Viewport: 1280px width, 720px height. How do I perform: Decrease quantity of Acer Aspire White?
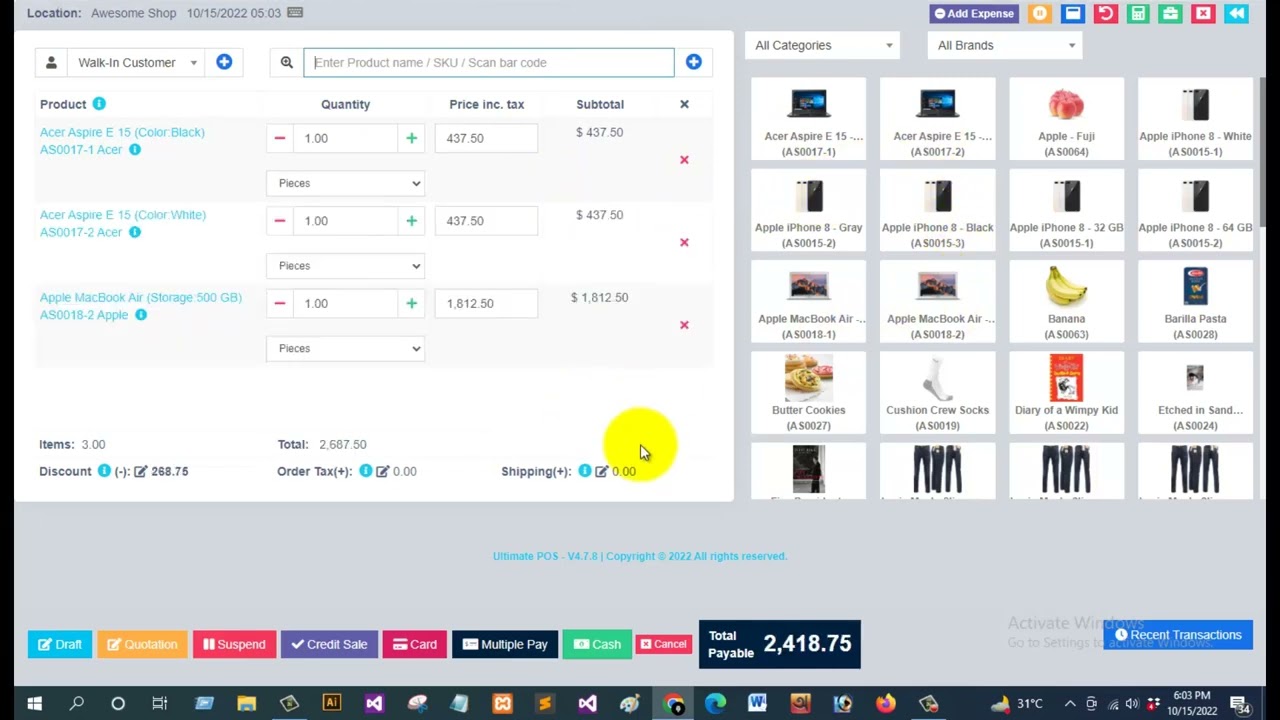(280, 221)
